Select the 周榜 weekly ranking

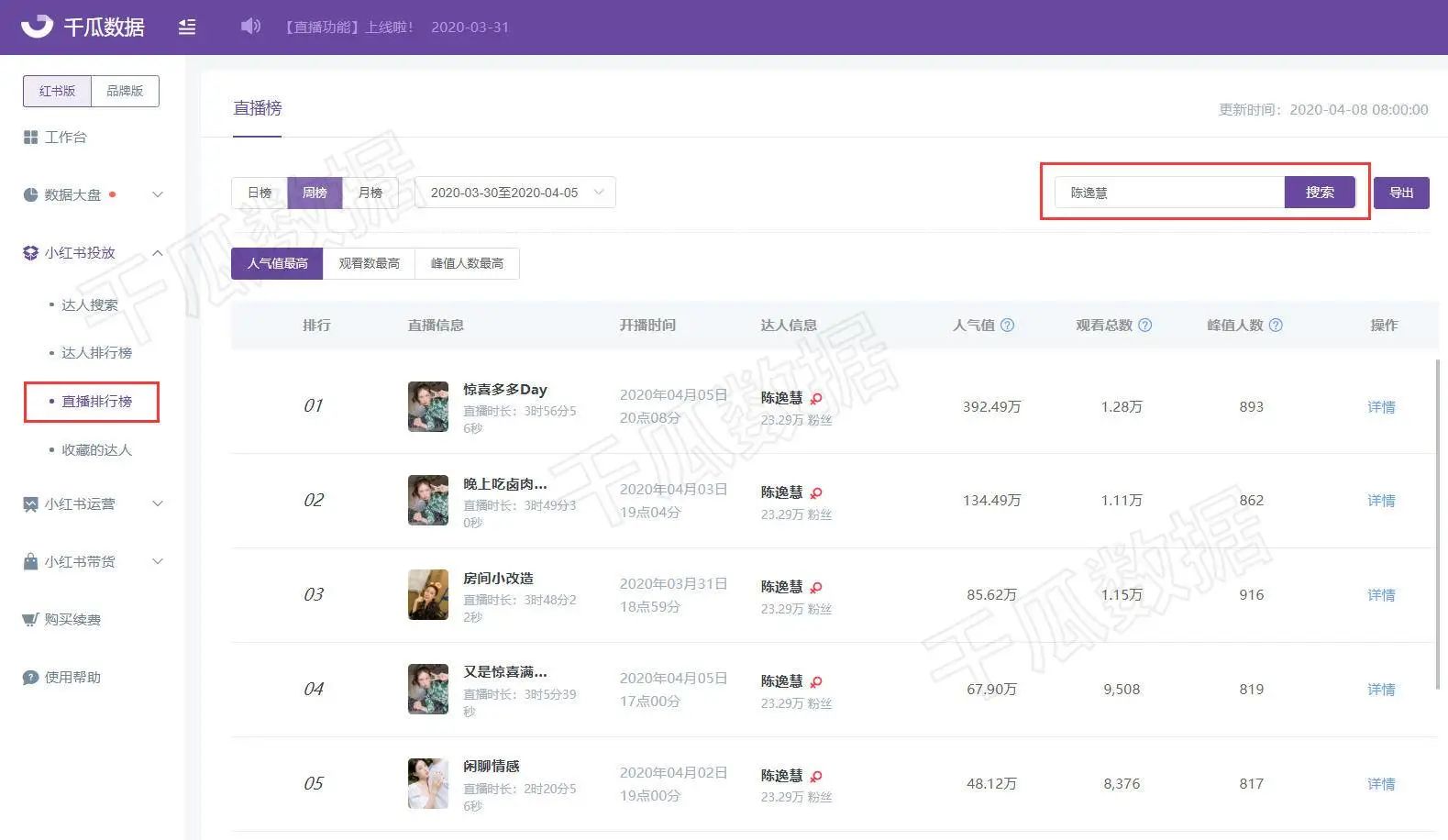(x=315, y=193)
